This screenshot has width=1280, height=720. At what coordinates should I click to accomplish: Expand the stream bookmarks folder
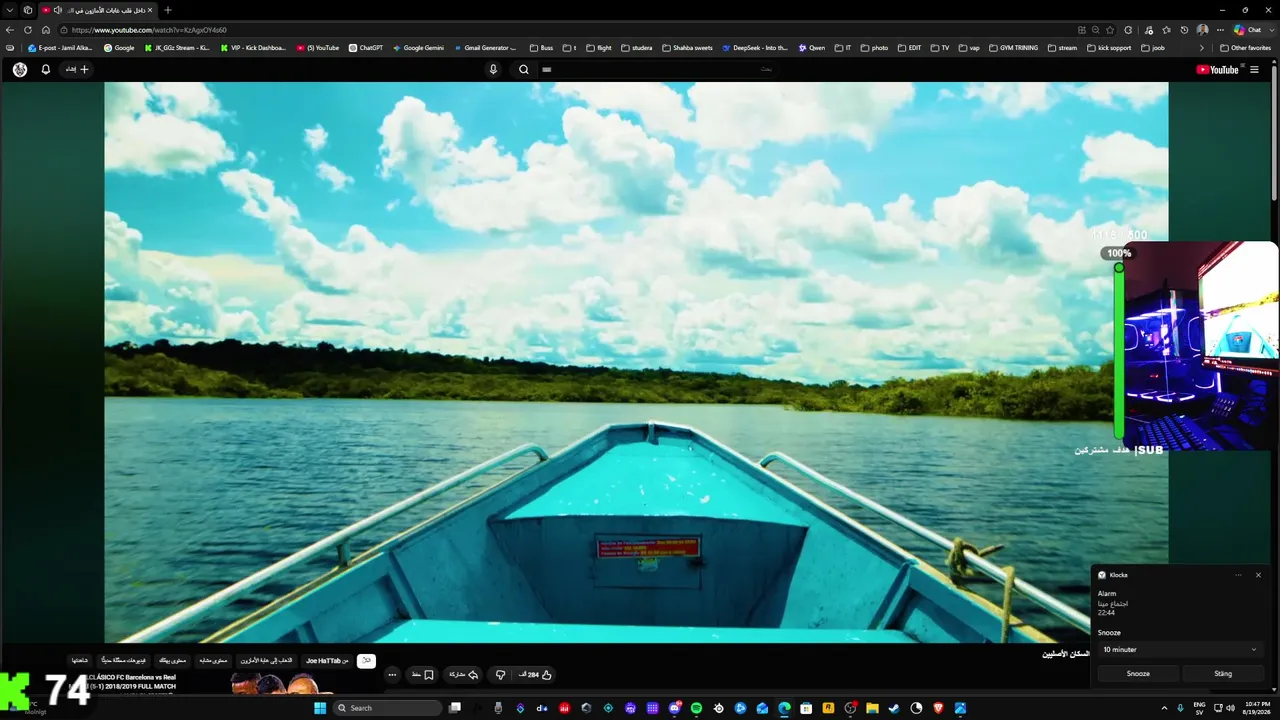[1062, 48]
